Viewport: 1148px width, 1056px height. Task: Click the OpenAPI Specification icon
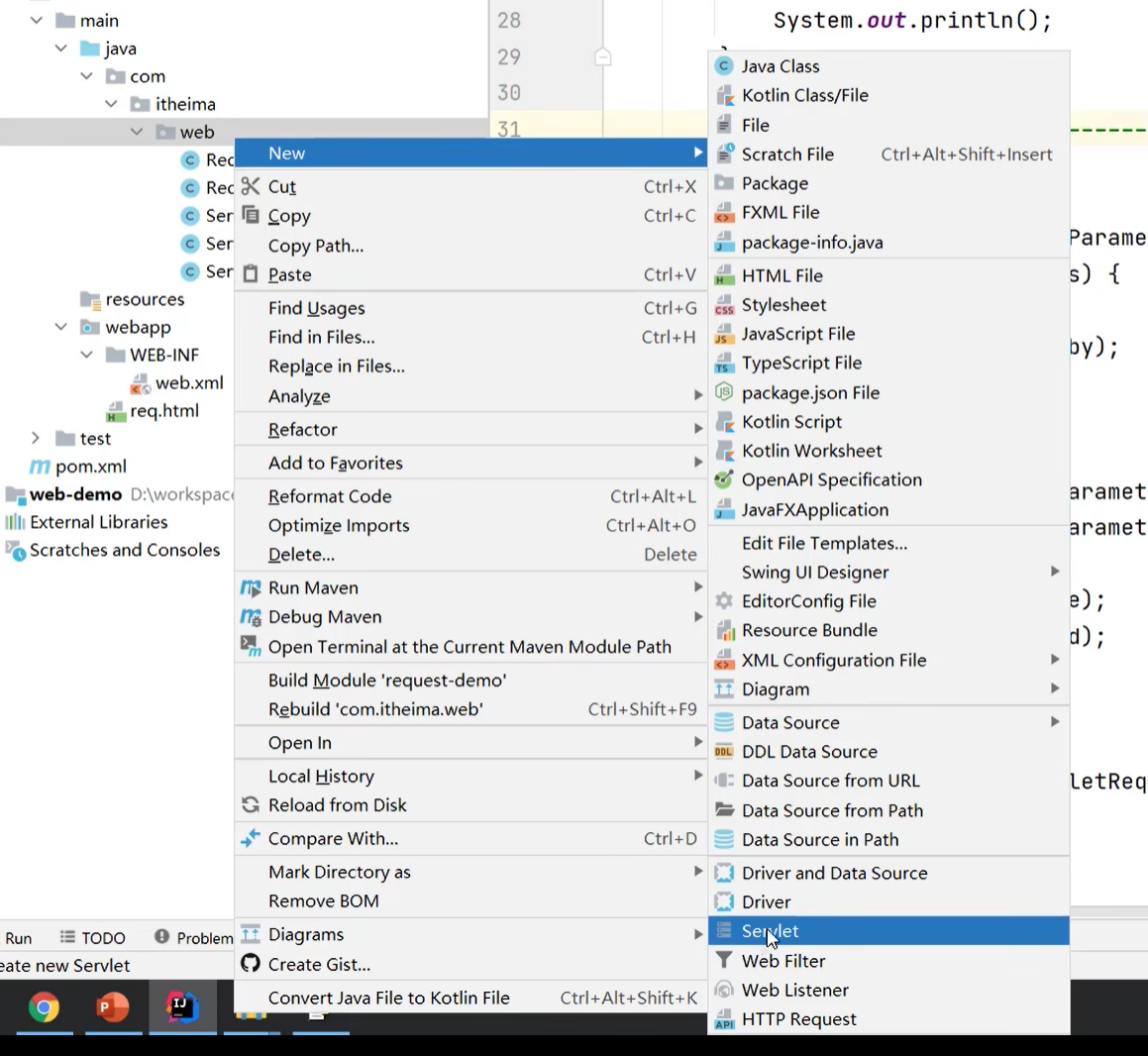pos(724,479)
